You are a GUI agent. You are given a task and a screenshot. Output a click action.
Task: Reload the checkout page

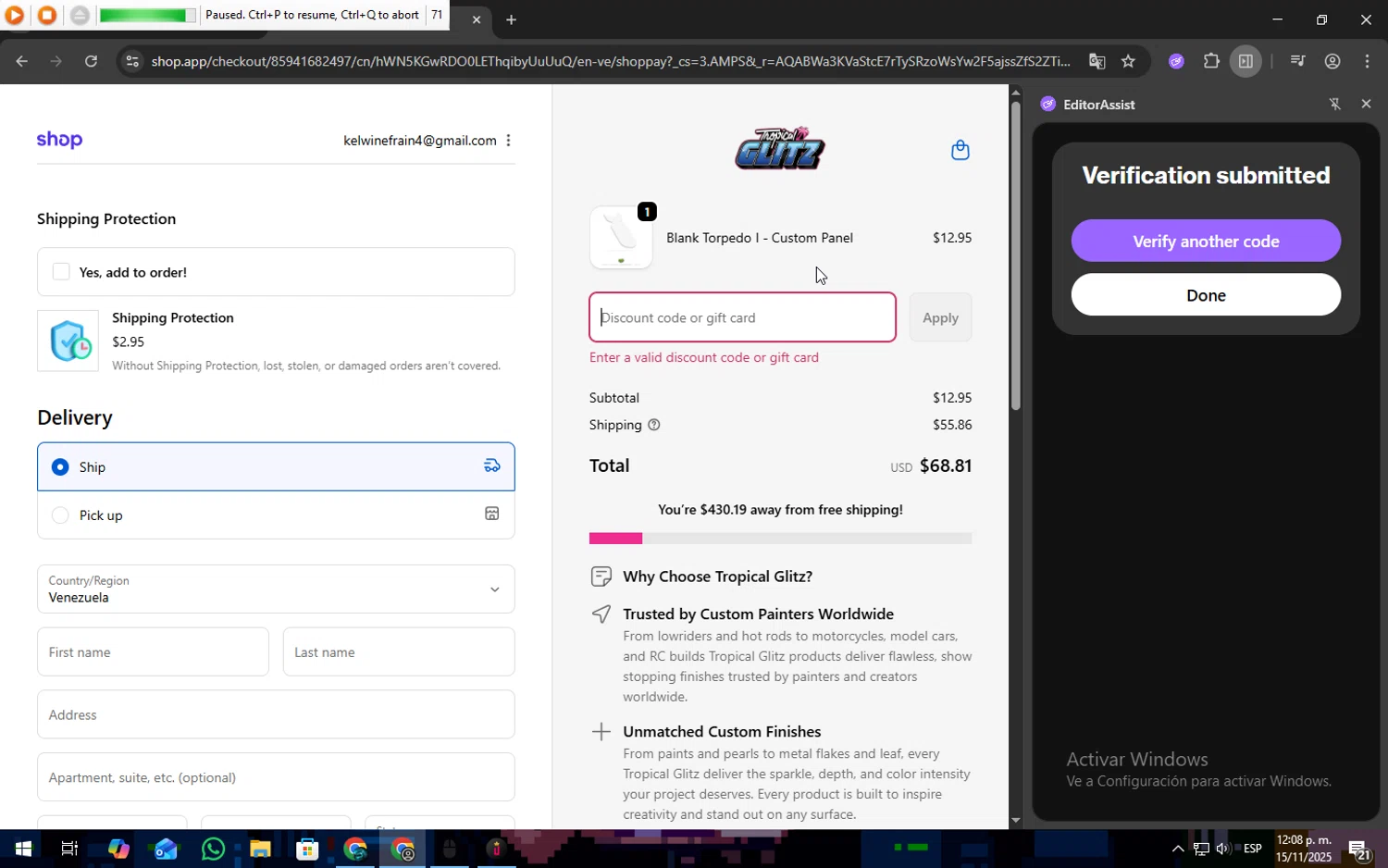point(91,61)
